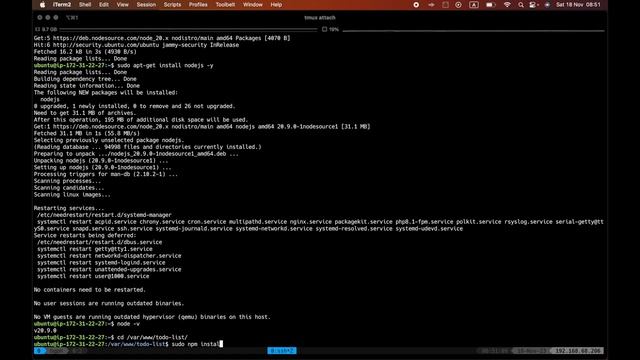Click the Siri icon

click(x=547, y=5)
